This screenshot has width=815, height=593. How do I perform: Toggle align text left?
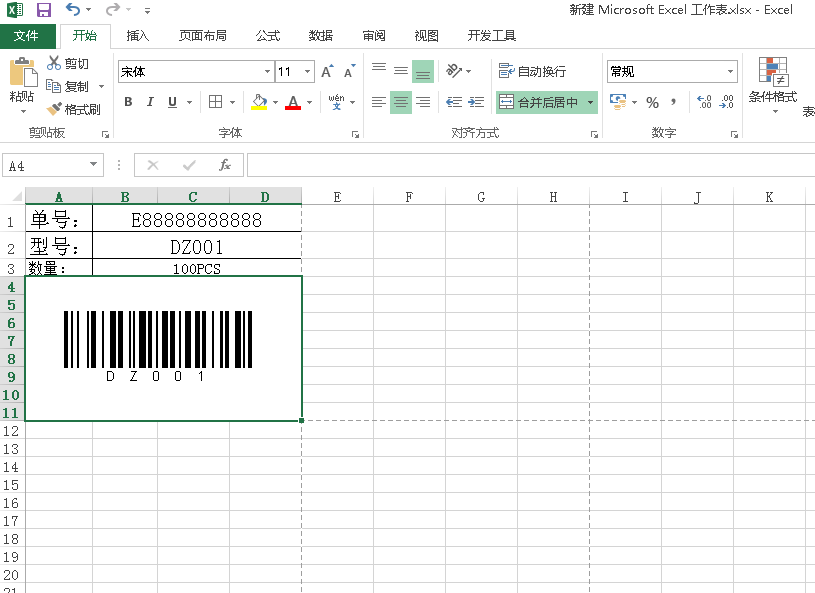(x=379, y=102)
